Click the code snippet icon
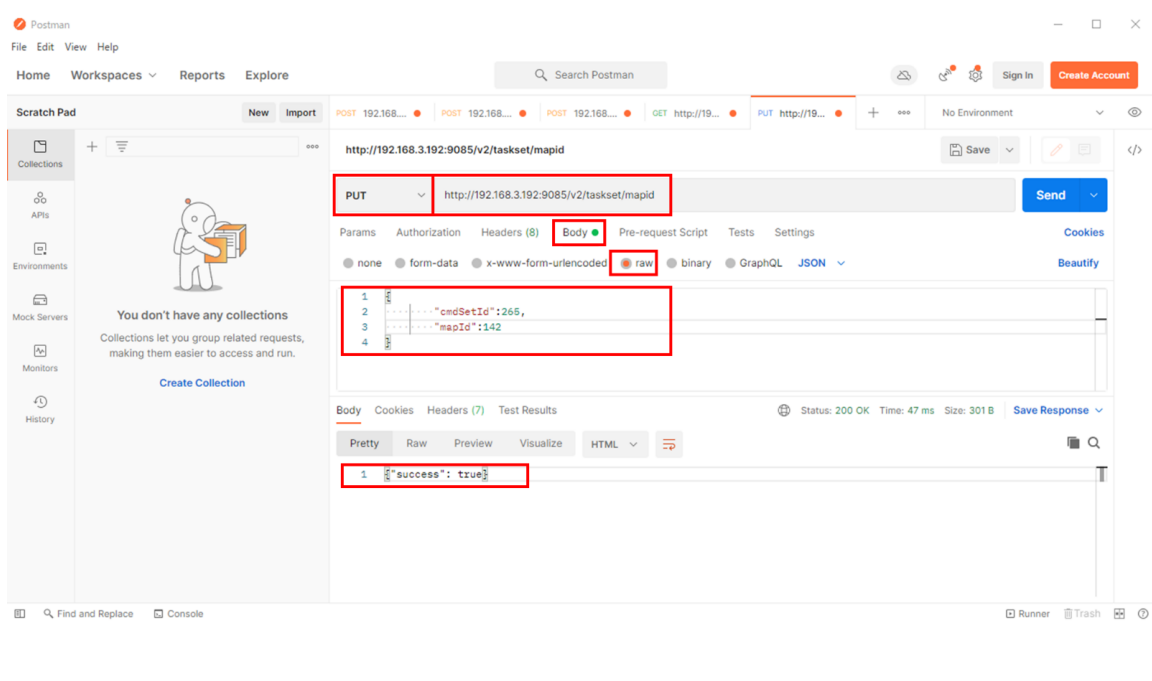 pos(1134,150)
